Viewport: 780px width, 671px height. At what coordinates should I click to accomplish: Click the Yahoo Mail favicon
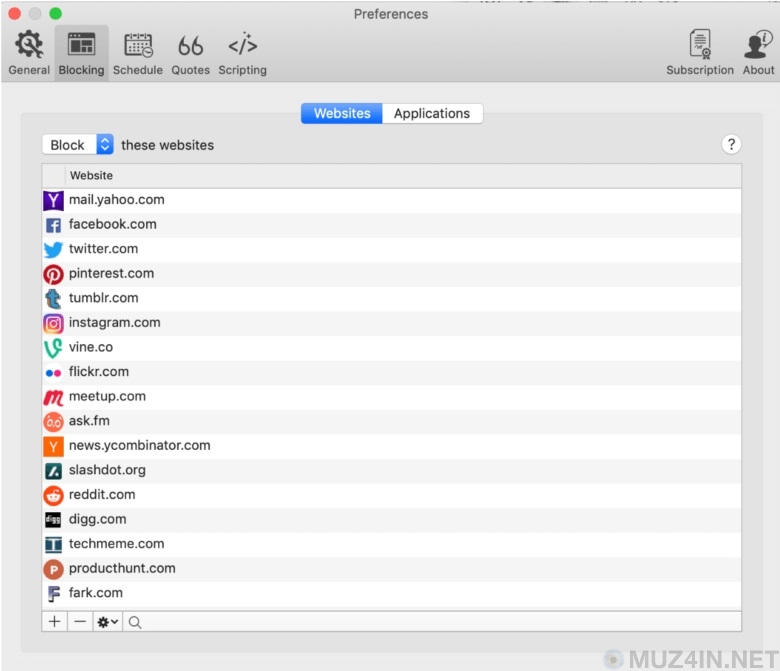[53, 200]
